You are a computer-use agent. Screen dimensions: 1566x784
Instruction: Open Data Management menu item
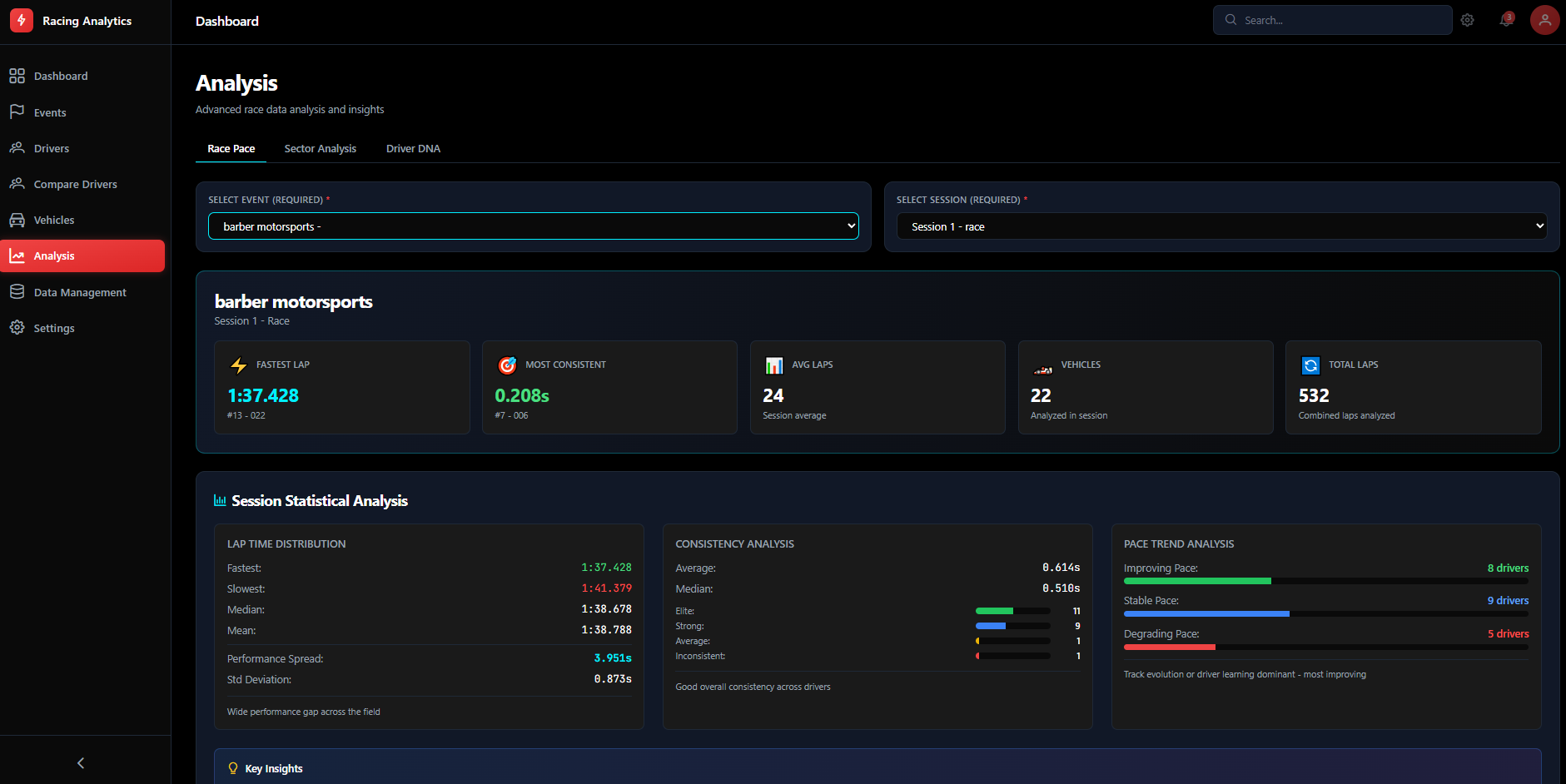(x=82, y=292)
